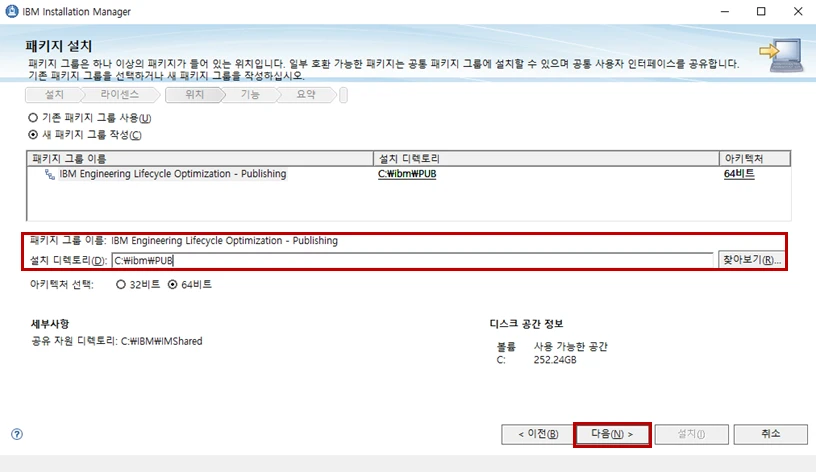Click the 다음 button to continue
The height and width of the screenshot is (472, 816).
tap(612, 434)
